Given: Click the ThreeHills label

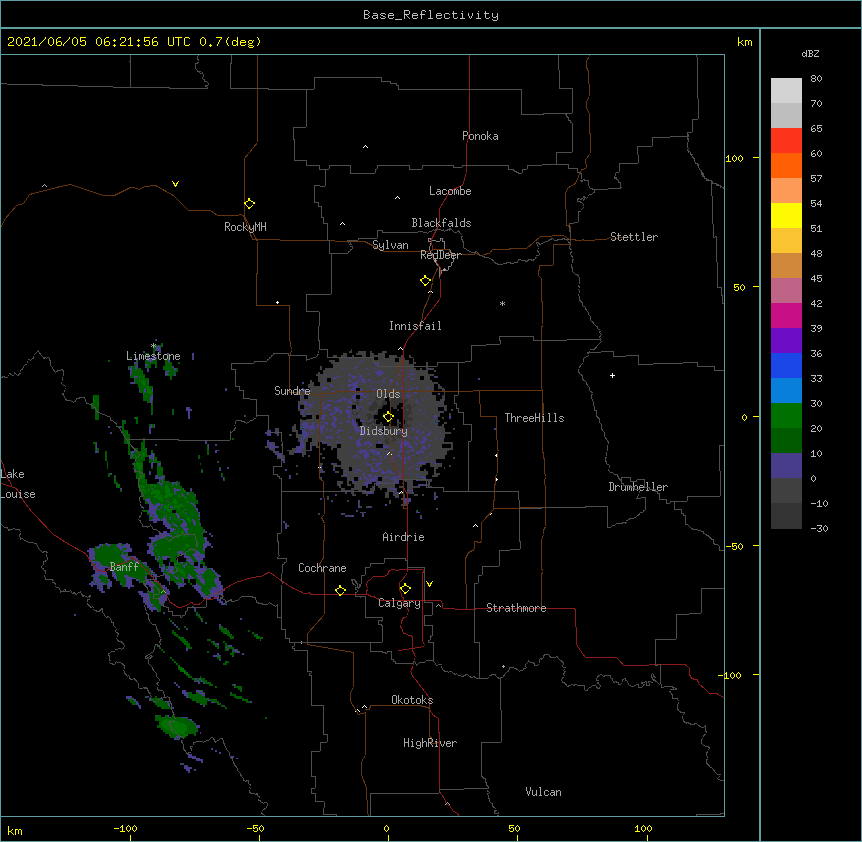Looking at the screenshot, I should [x=534, y=418].
